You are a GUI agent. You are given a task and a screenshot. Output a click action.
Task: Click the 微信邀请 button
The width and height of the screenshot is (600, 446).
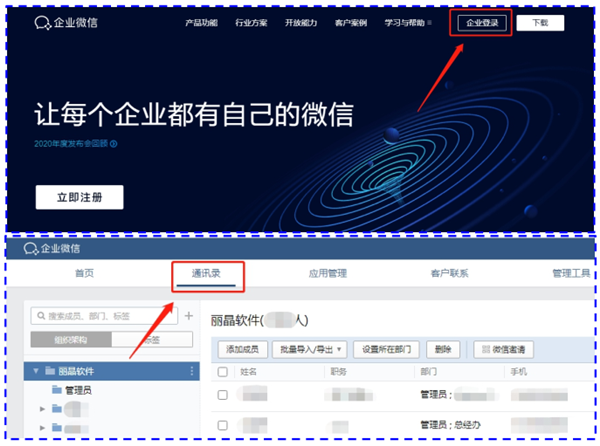(503, 349)
